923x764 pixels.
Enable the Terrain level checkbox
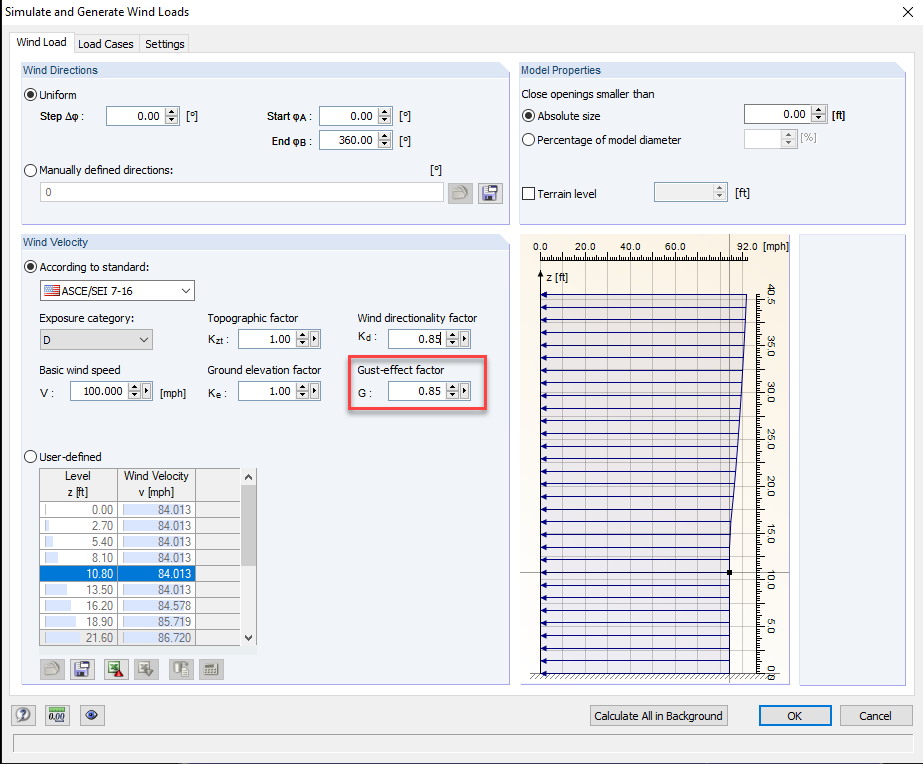(529, 194)
